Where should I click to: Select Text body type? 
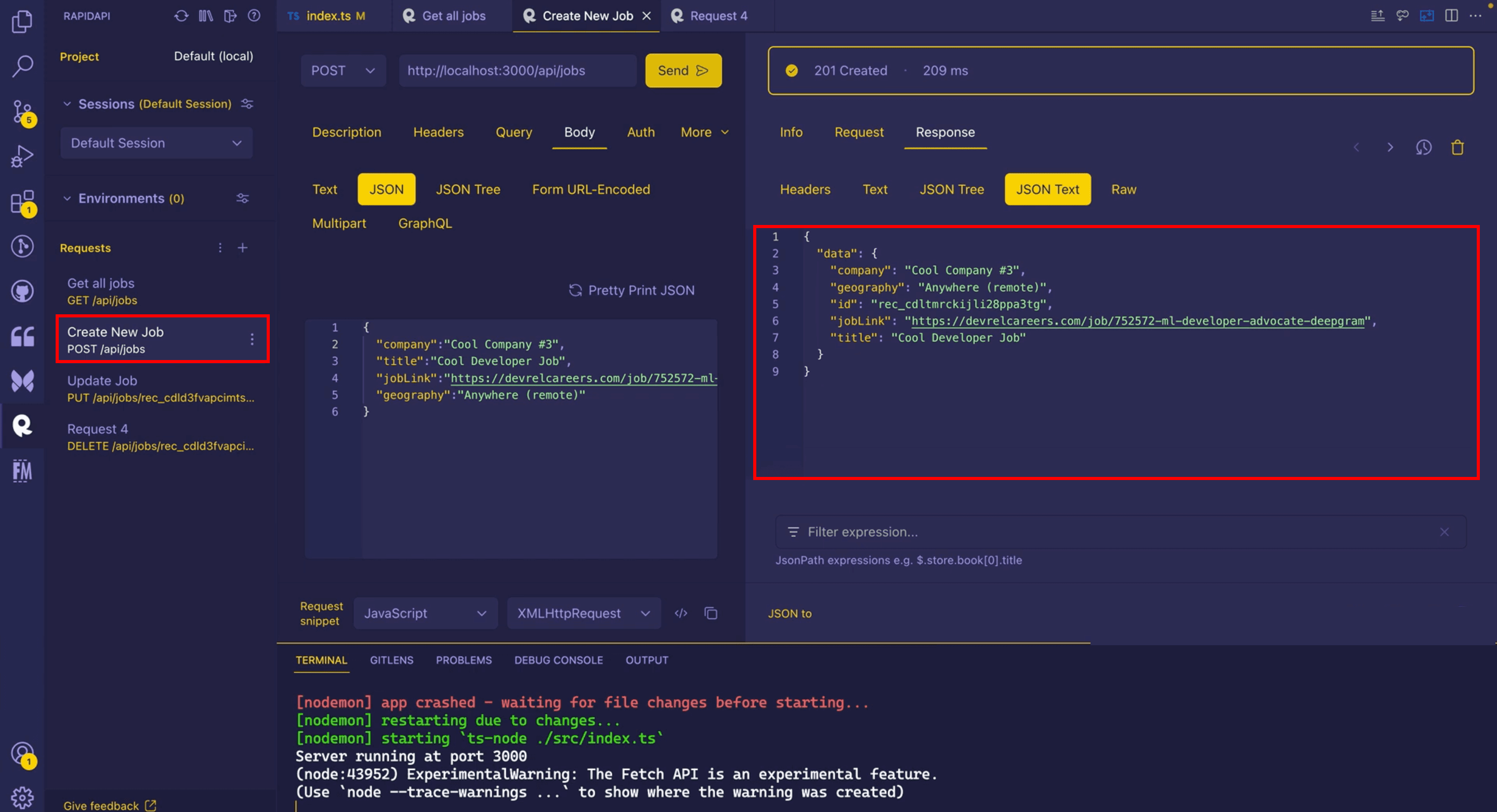324,189
